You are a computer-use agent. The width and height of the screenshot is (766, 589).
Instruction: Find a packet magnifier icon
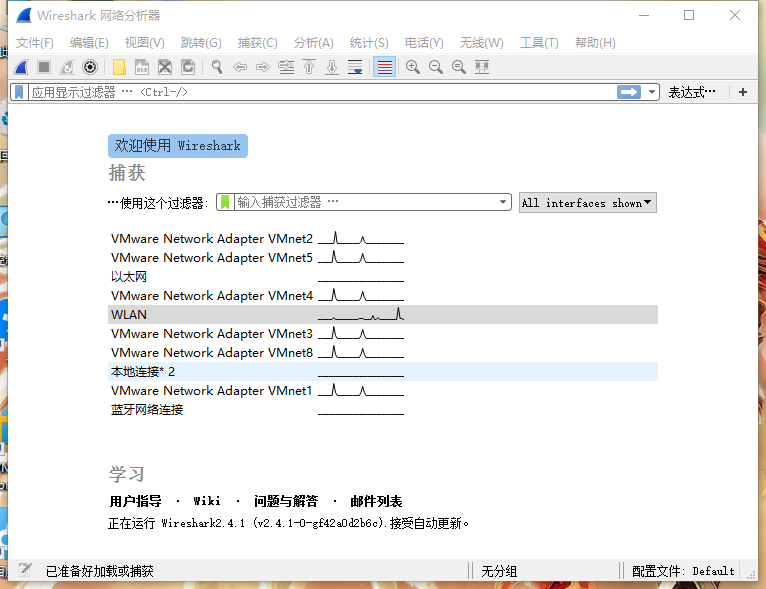(x=217, y=67)
